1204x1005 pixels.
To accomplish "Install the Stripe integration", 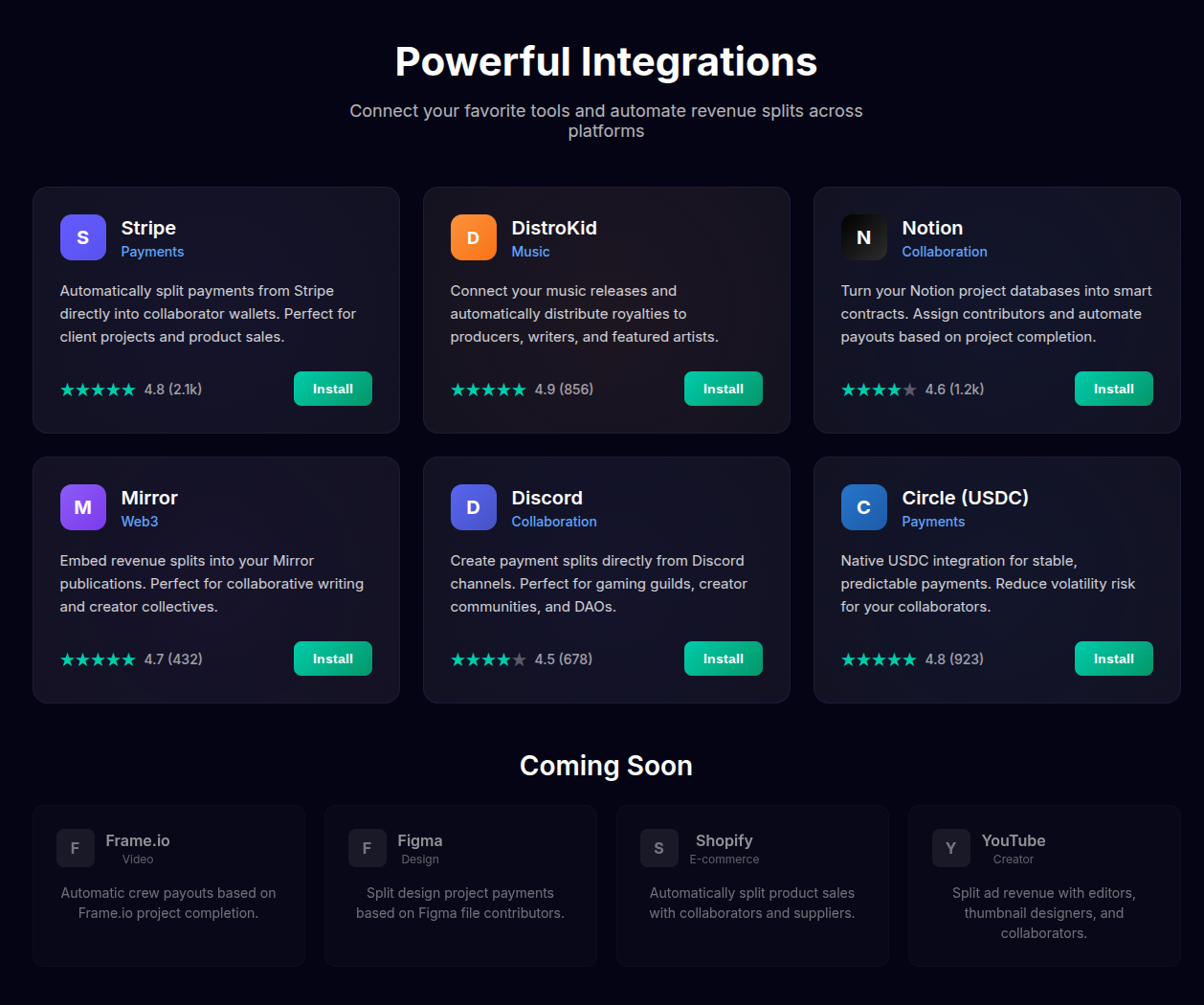I will 333,389.
